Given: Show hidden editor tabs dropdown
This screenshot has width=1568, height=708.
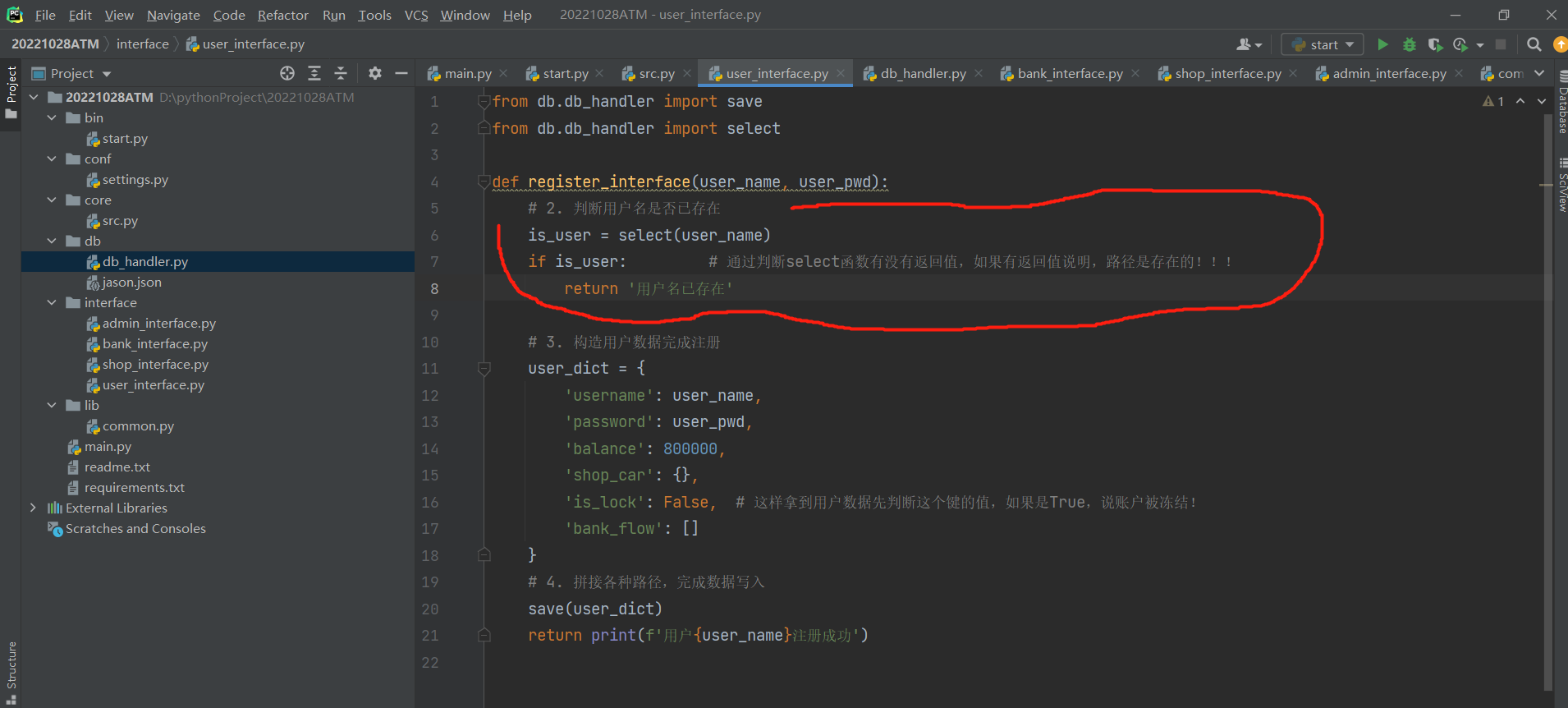Looking at the screenshot, I should click(1539, 73).
